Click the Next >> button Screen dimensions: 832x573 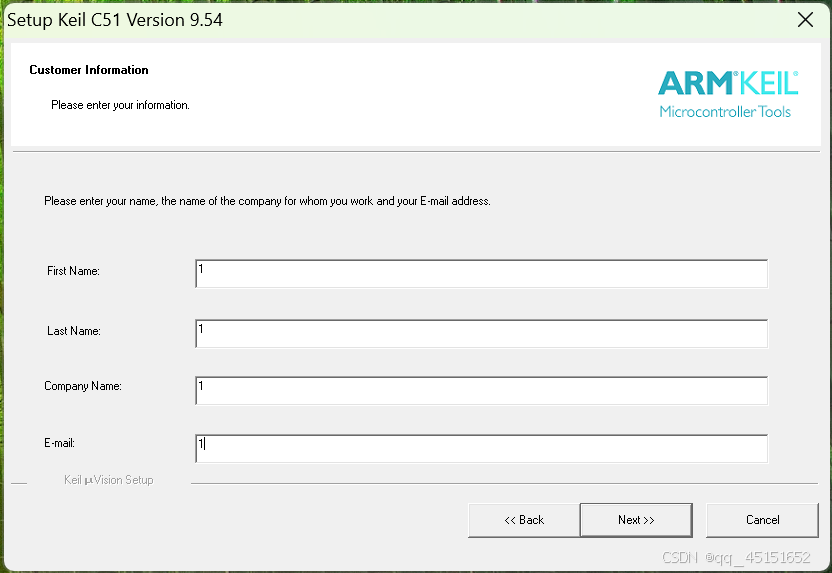click(636, 520)
